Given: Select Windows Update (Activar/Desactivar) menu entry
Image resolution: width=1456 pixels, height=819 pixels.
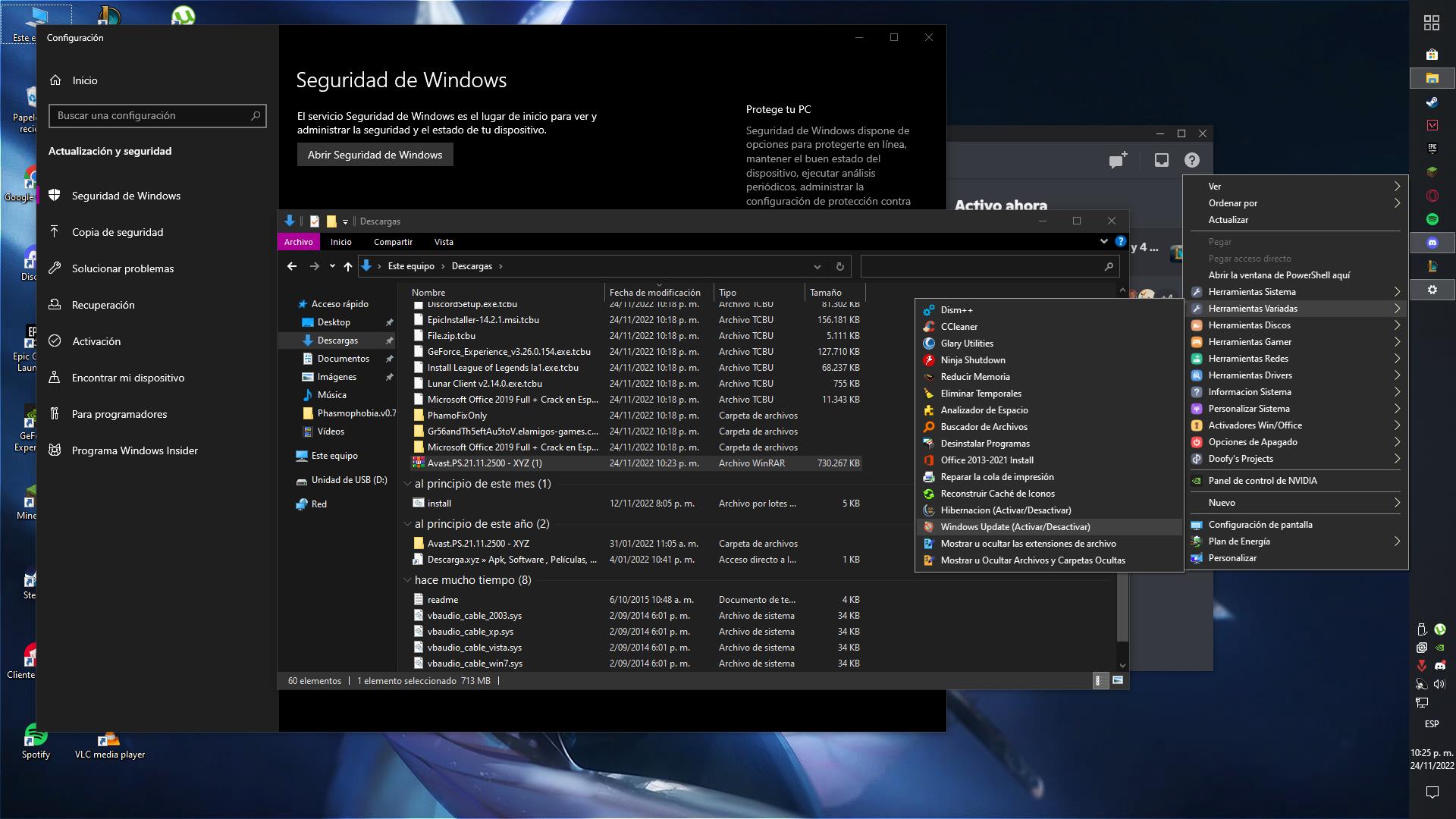Looking at the screenshot, I should (x=1015, y=527).
